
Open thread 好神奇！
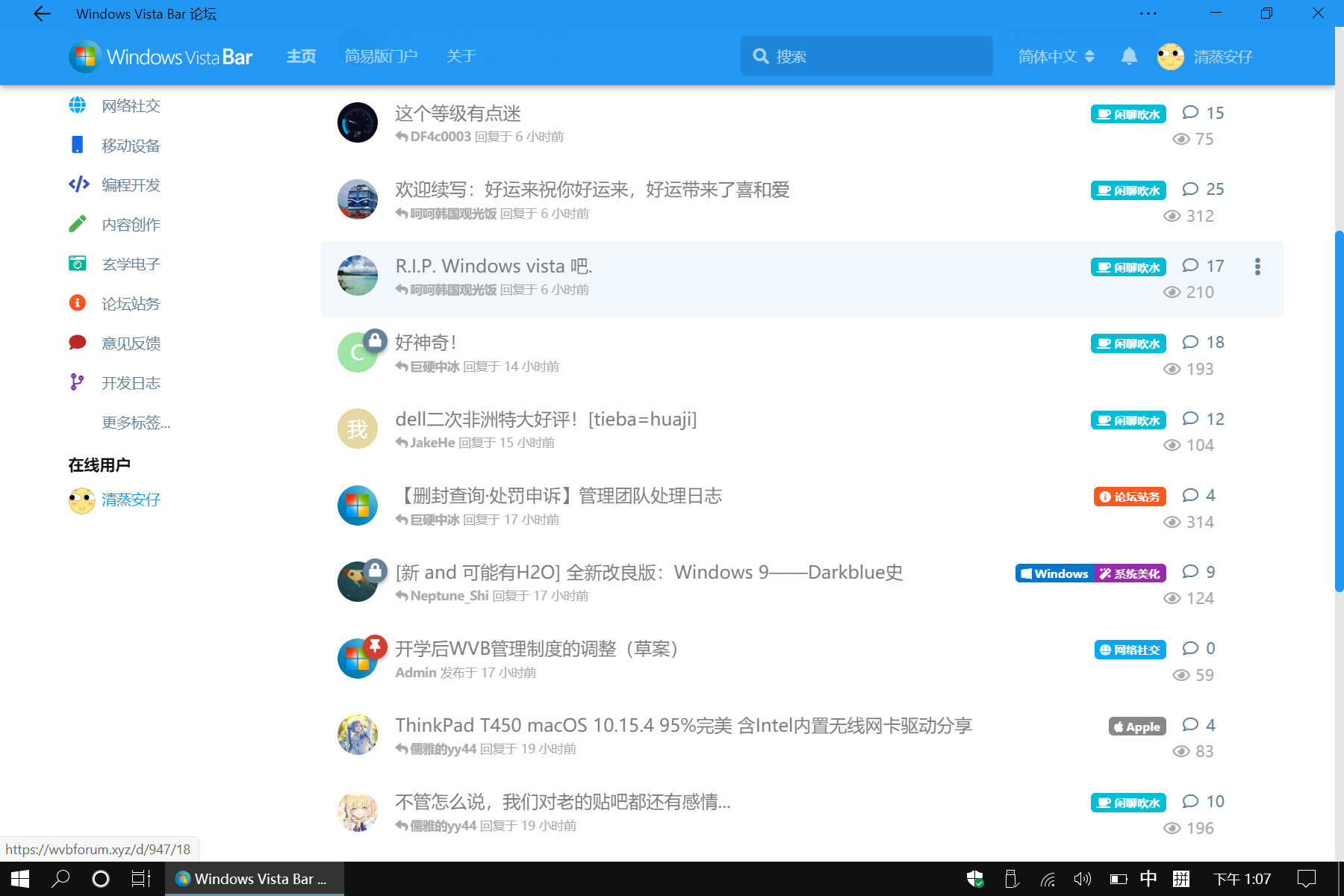point(426,343)
